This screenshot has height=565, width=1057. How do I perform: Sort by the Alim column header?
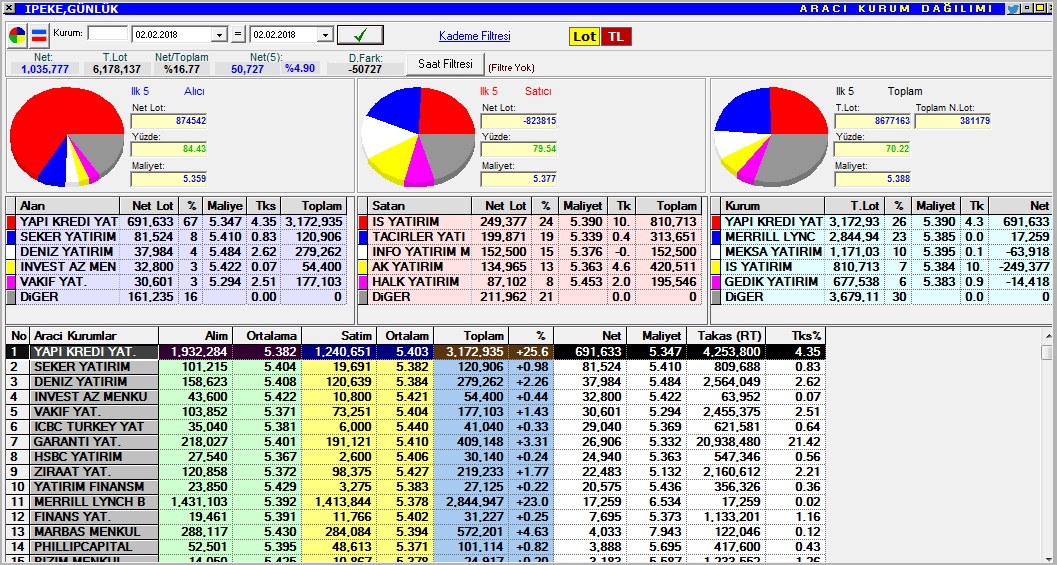(x=196, y=336)
